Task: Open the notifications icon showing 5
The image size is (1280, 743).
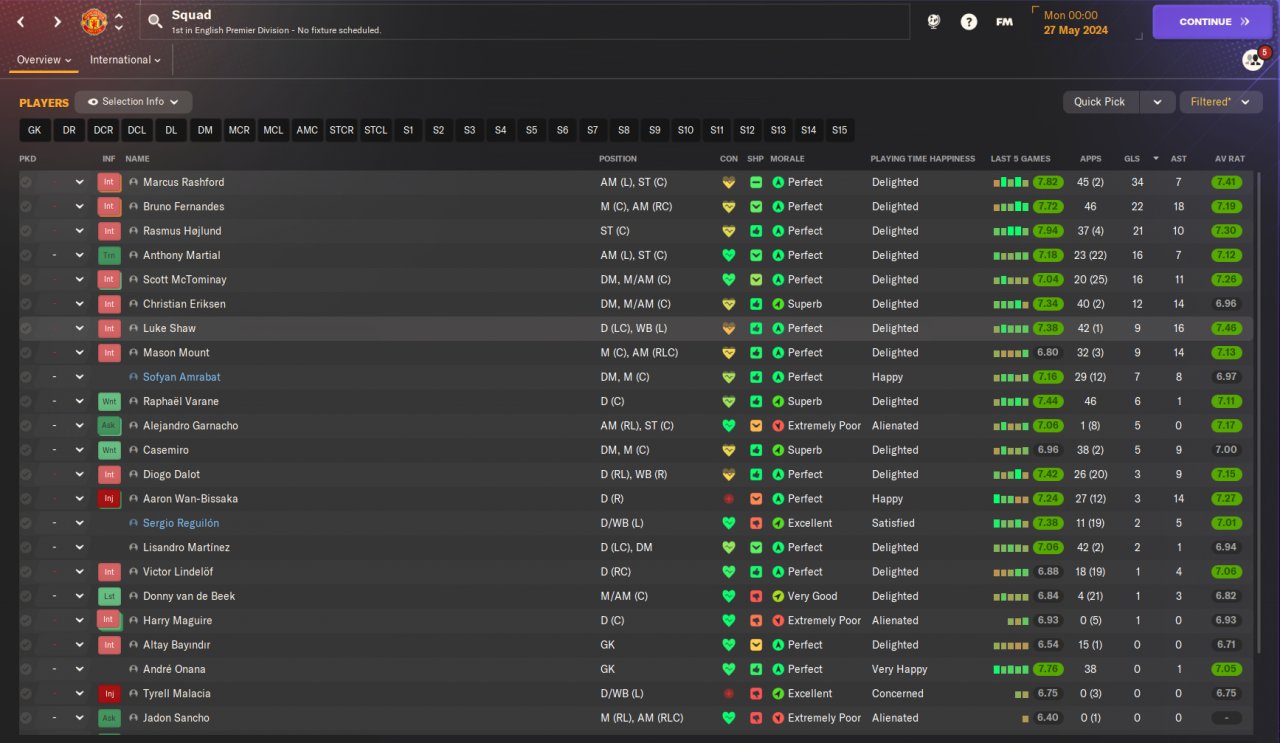Action: pos(1253,60)
